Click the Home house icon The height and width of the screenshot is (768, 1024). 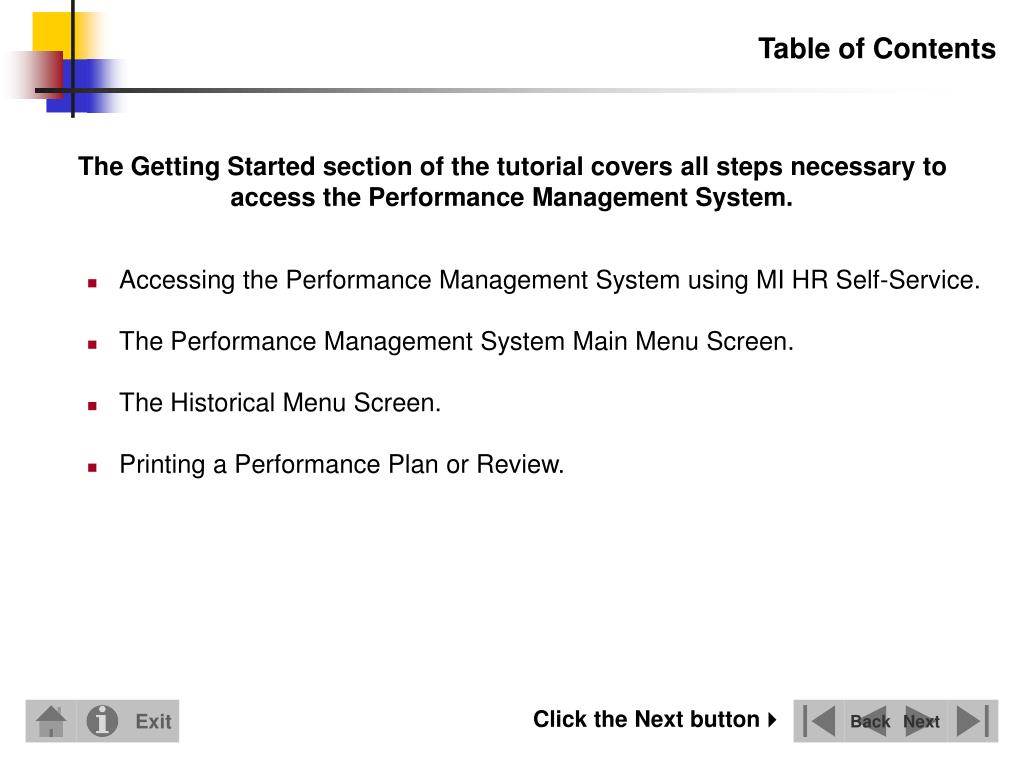51,721
